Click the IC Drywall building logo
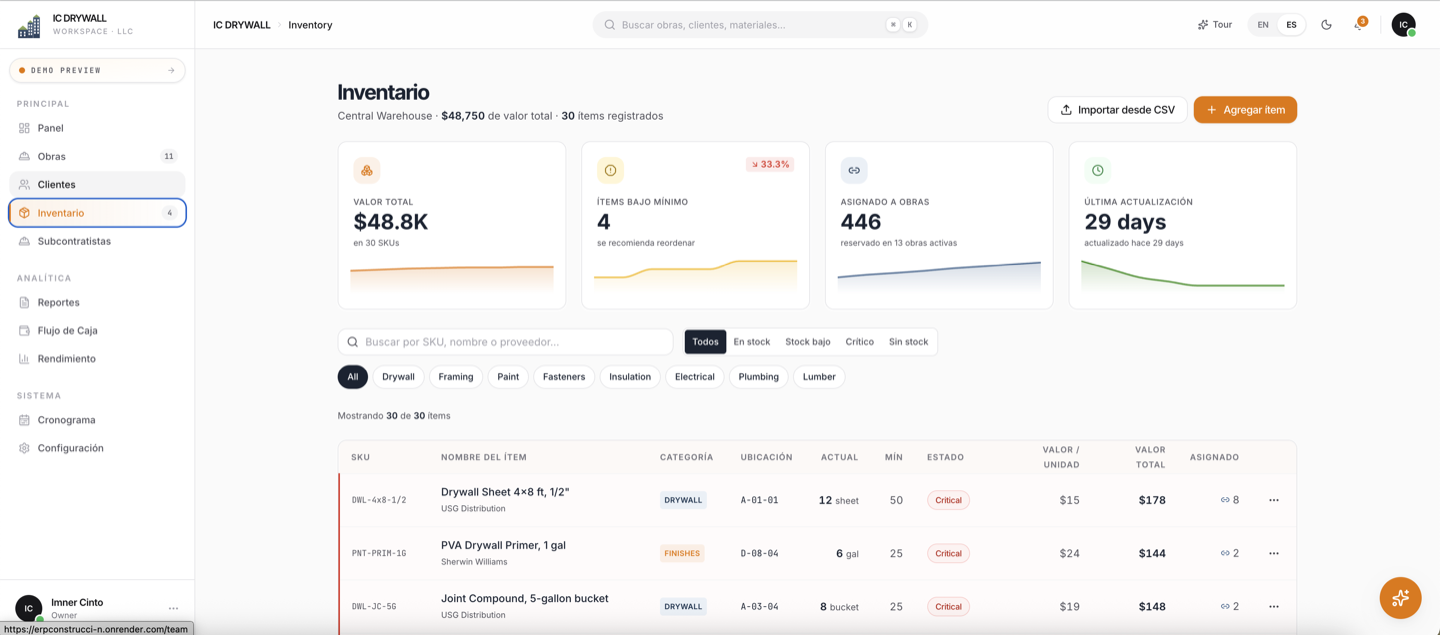The width and height of the screenshot is (1440, 635). pyautogui.click(x=29, y=26)
